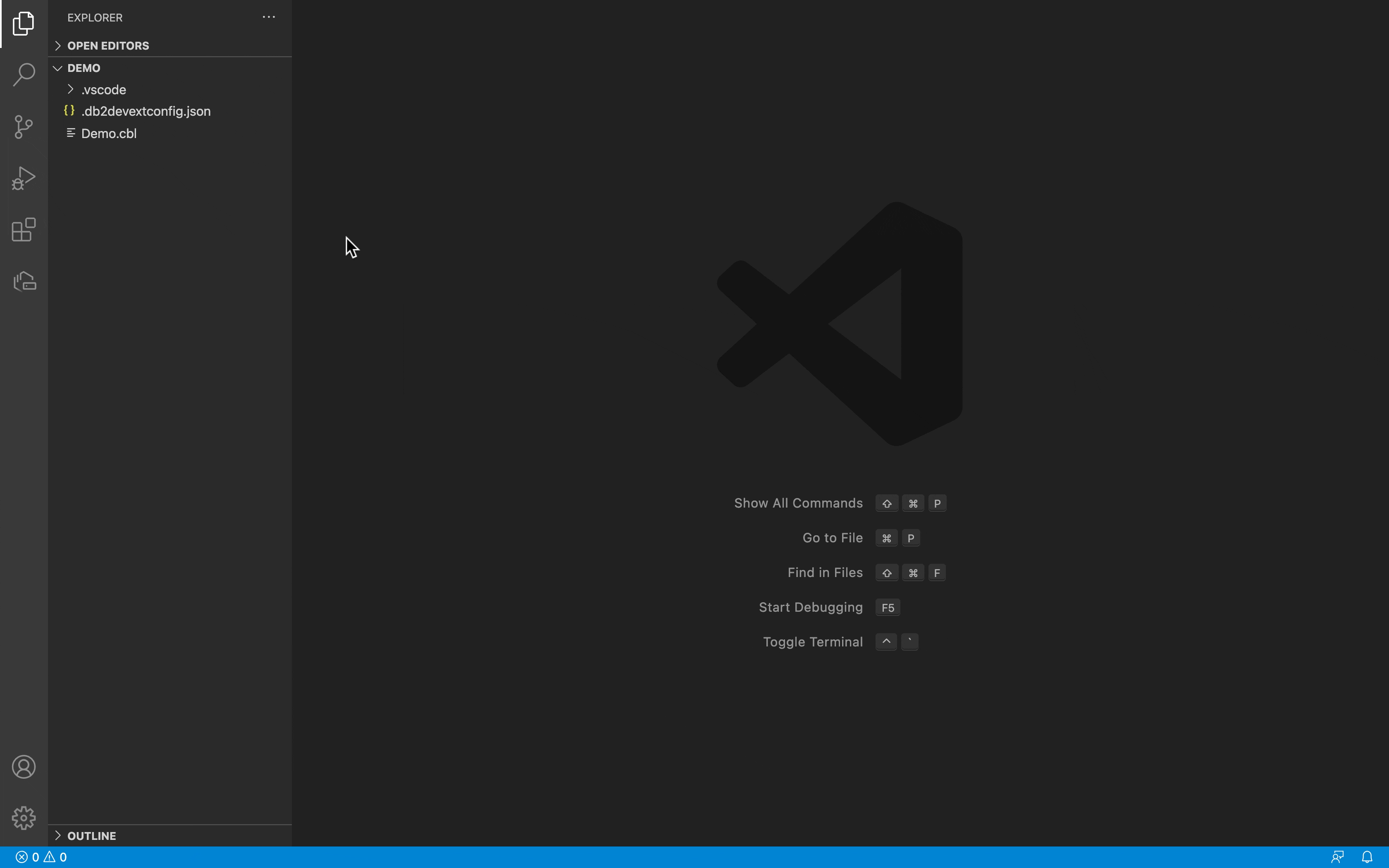Image resolution: width=1389 pixels, height=868 pixels.
Task: Open notifications bell in status bar
Action: coord(1367,857)
